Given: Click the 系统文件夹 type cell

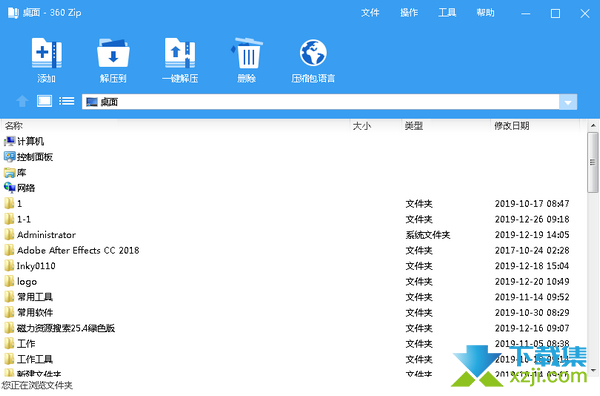Looking at the screenshot, I should click(428, 235).
